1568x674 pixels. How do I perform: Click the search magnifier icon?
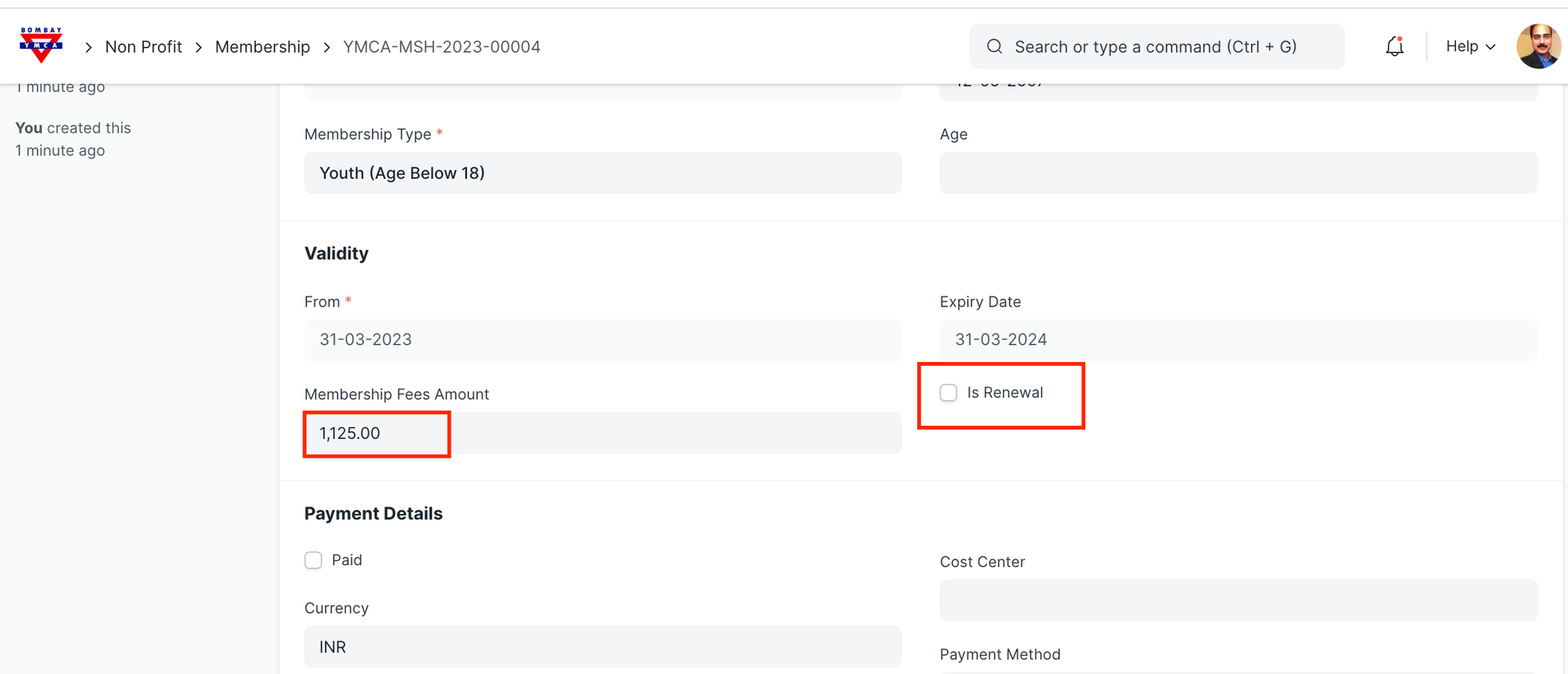tap(994, 47)
